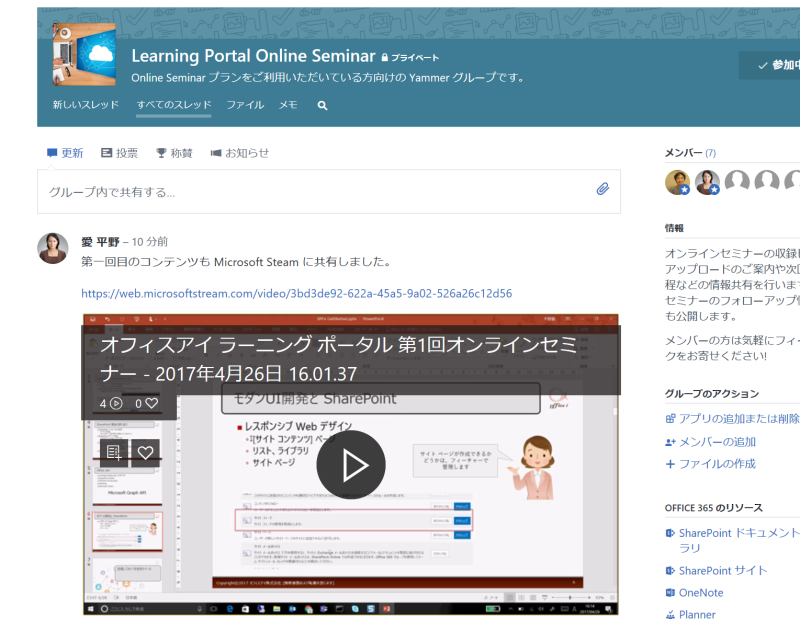Screen dimensions: 800x619
Task: Open the group search magnifier icon
Action: [322, 106]
